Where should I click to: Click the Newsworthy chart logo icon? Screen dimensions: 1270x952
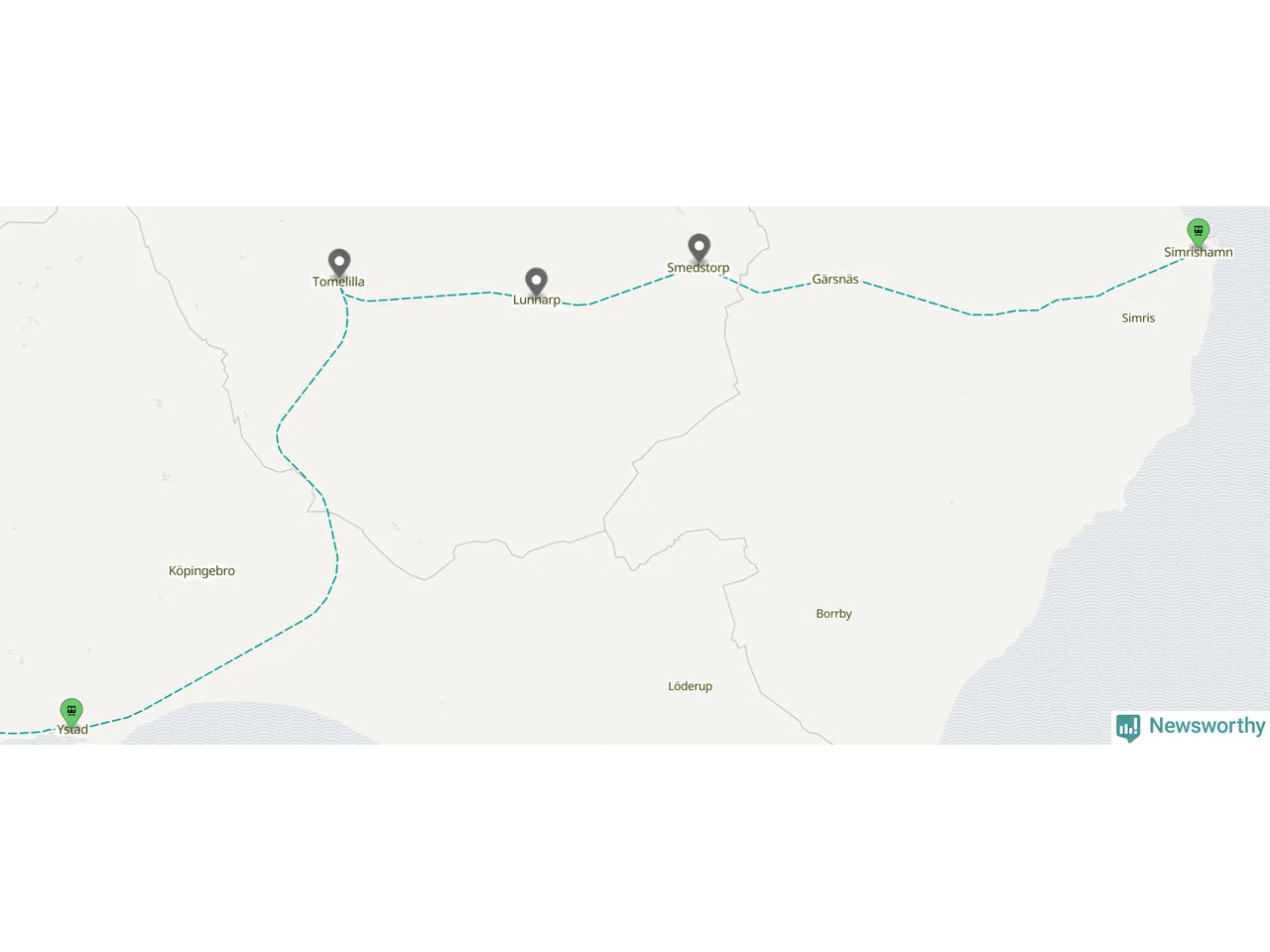pyautogui.click(x=1128, y=728)
